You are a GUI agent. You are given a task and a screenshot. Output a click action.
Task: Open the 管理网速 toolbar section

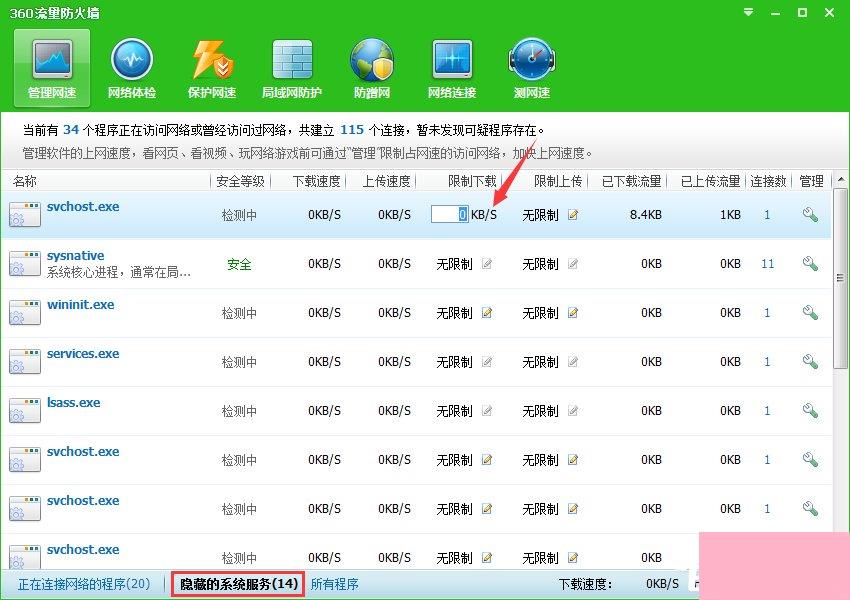52,69
